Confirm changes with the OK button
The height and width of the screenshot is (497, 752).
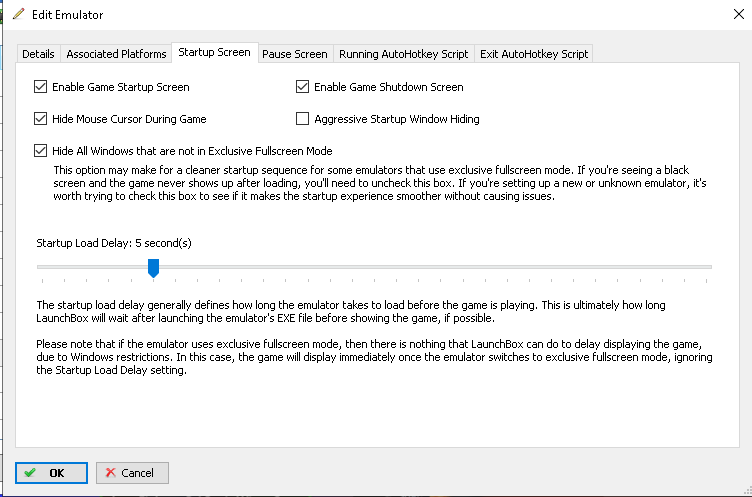(51, 473)
